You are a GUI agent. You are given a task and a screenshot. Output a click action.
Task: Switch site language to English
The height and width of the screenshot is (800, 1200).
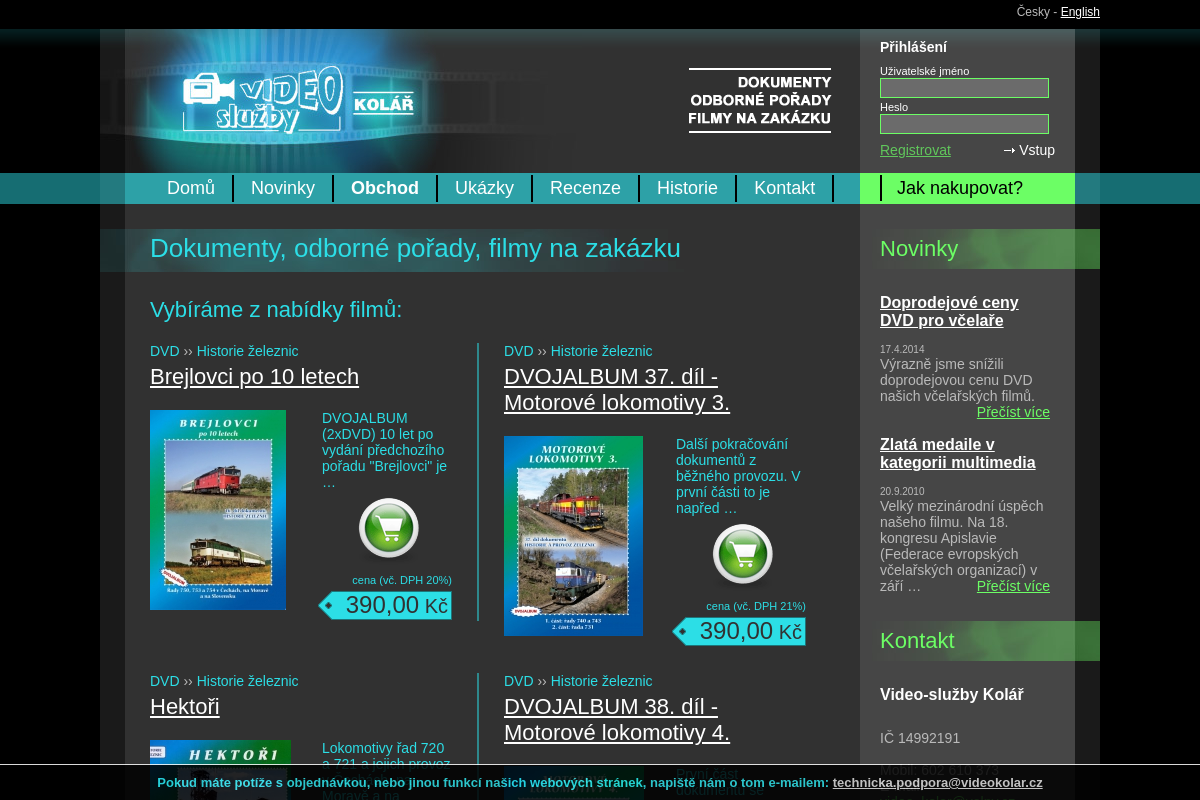(x=1080, y=12)
